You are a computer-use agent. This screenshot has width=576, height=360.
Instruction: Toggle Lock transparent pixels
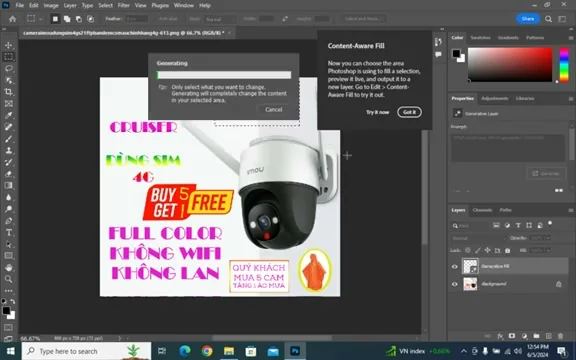coord(468,251)
